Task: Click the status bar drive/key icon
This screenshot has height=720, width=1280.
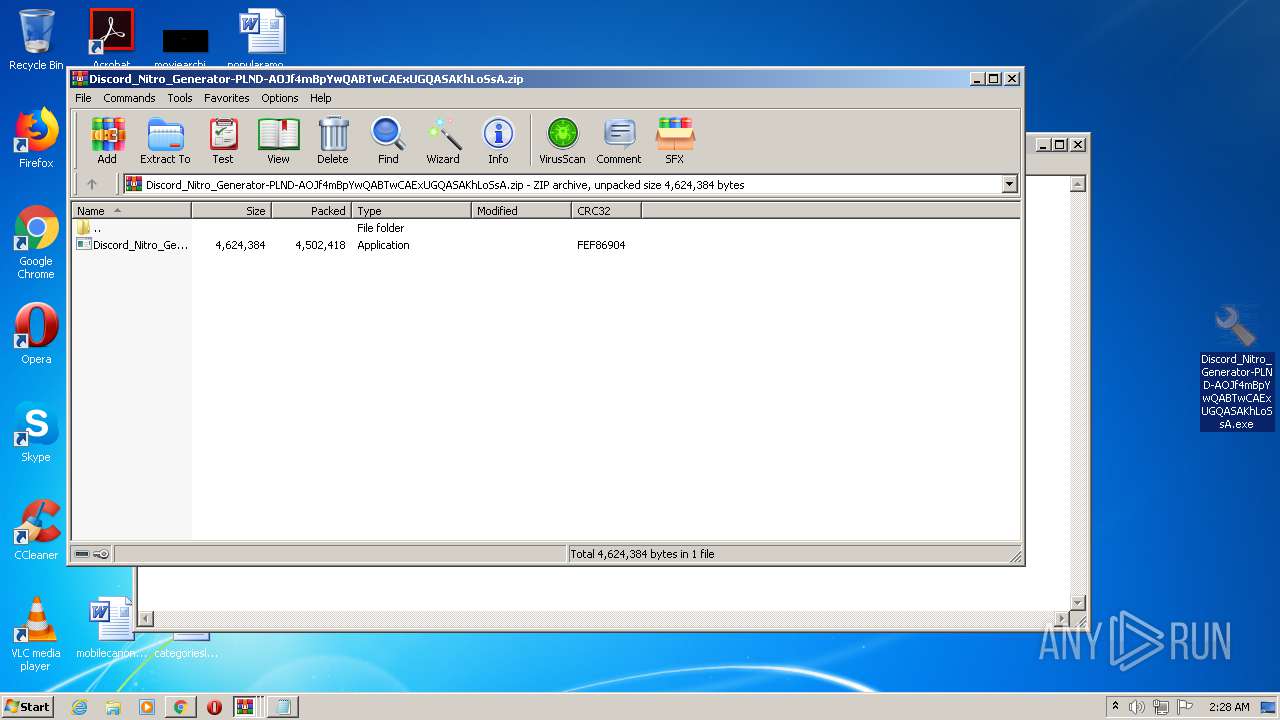Action: pyautogui.click(x=92, y=554)
